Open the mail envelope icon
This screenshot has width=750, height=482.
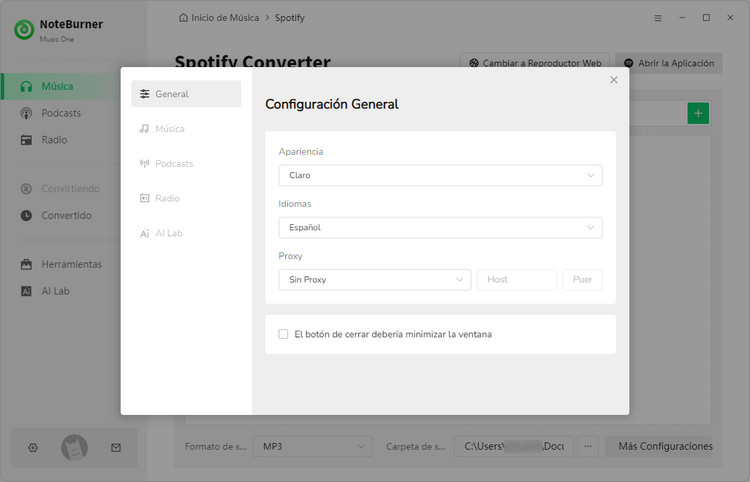click(116, 448)
